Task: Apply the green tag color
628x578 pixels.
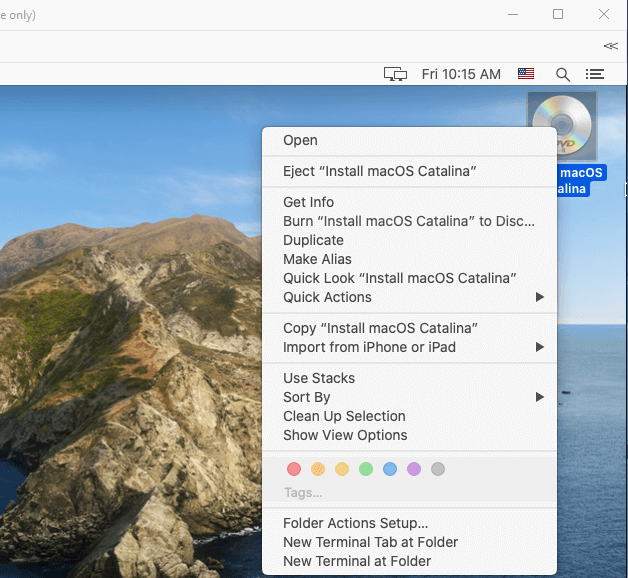Action: click(x=366, y=469)
